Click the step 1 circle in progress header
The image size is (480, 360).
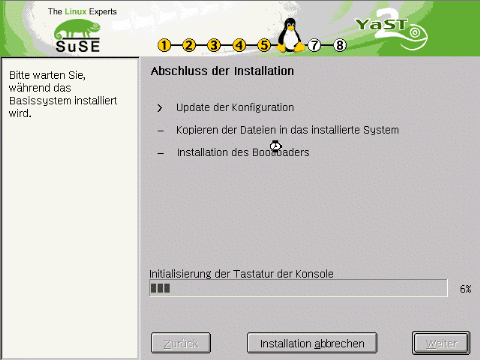(x=164, y=45)
